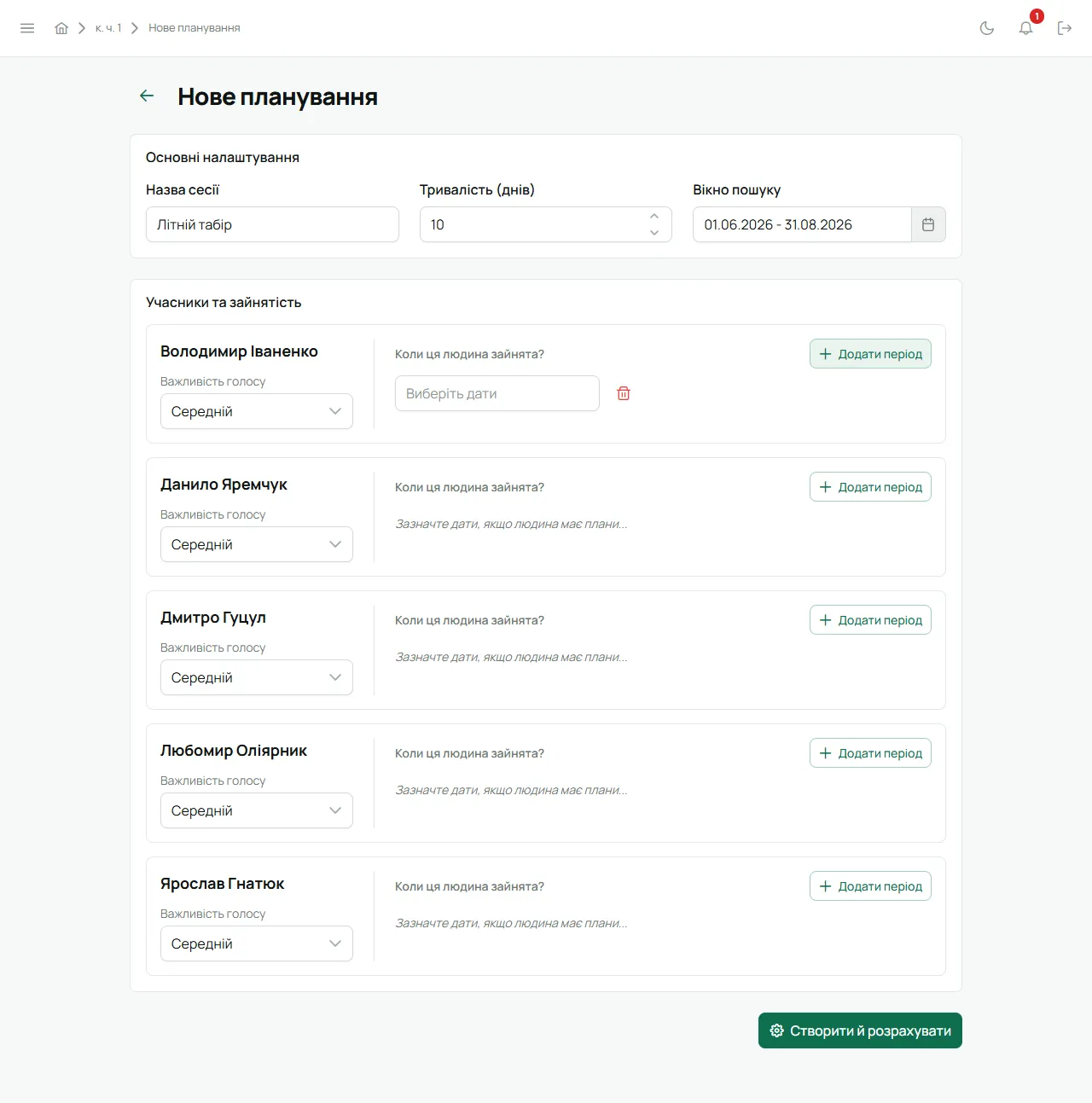This screenshot has height=1103, width=1092.
Task: Add period for Володимир Іваненко
Action: pyautogui.click(x=870, y=354)
